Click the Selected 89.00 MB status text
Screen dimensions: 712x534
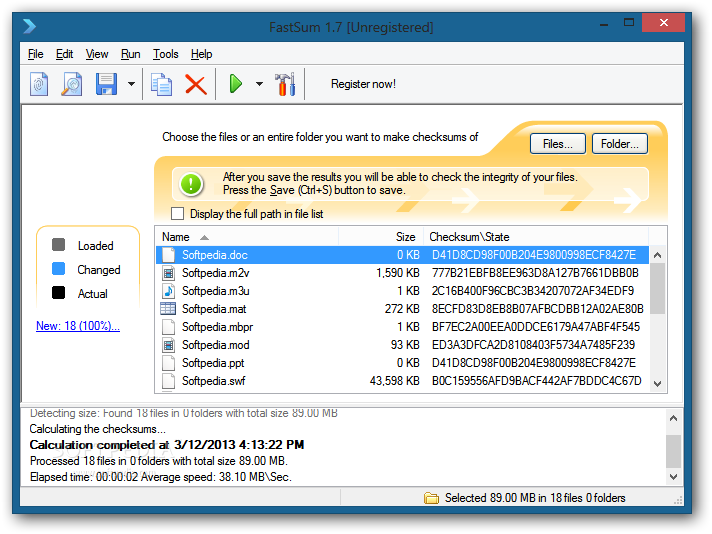point(535,498)
